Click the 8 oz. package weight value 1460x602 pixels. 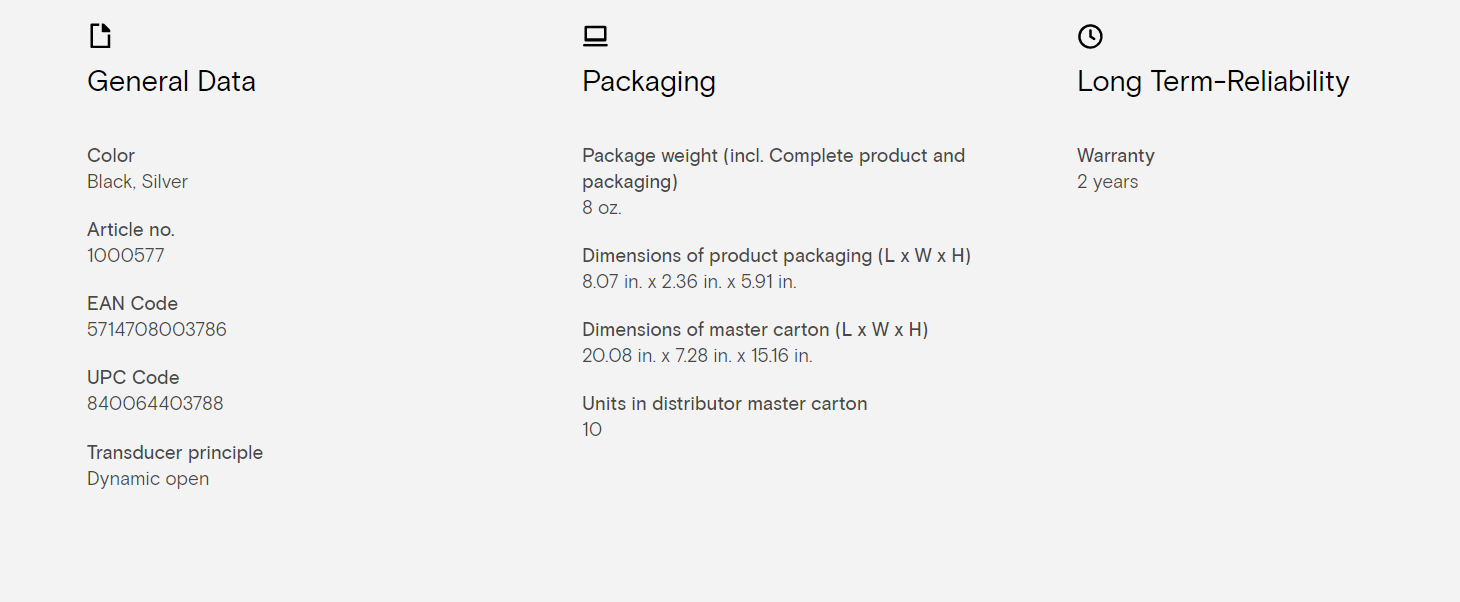[602, 208]
